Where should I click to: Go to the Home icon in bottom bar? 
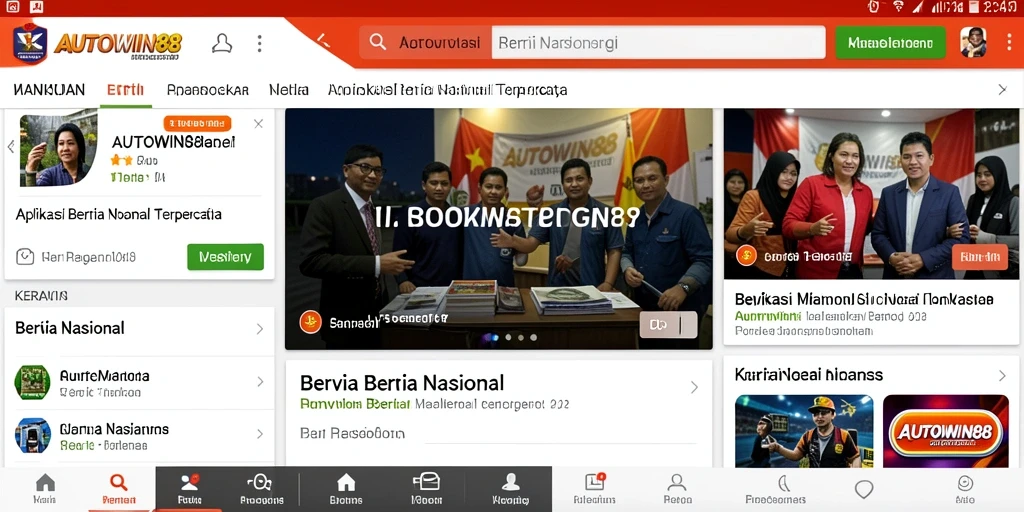pos(45,483)
